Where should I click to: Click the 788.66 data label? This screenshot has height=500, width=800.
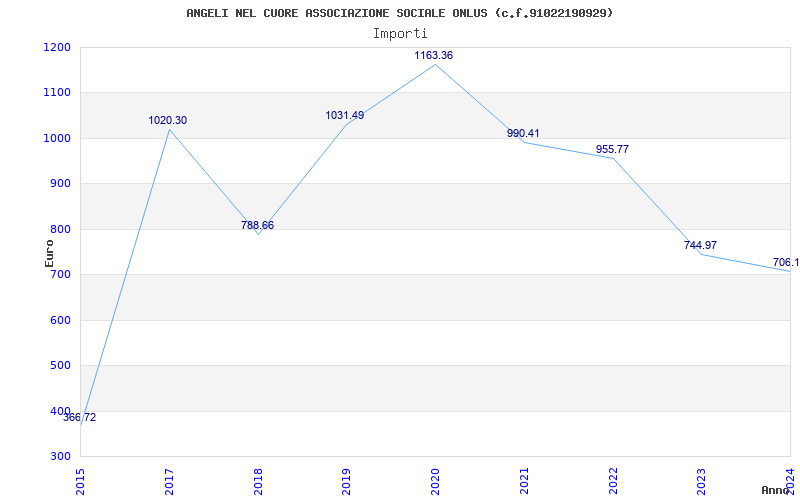(x=257, y=226)
